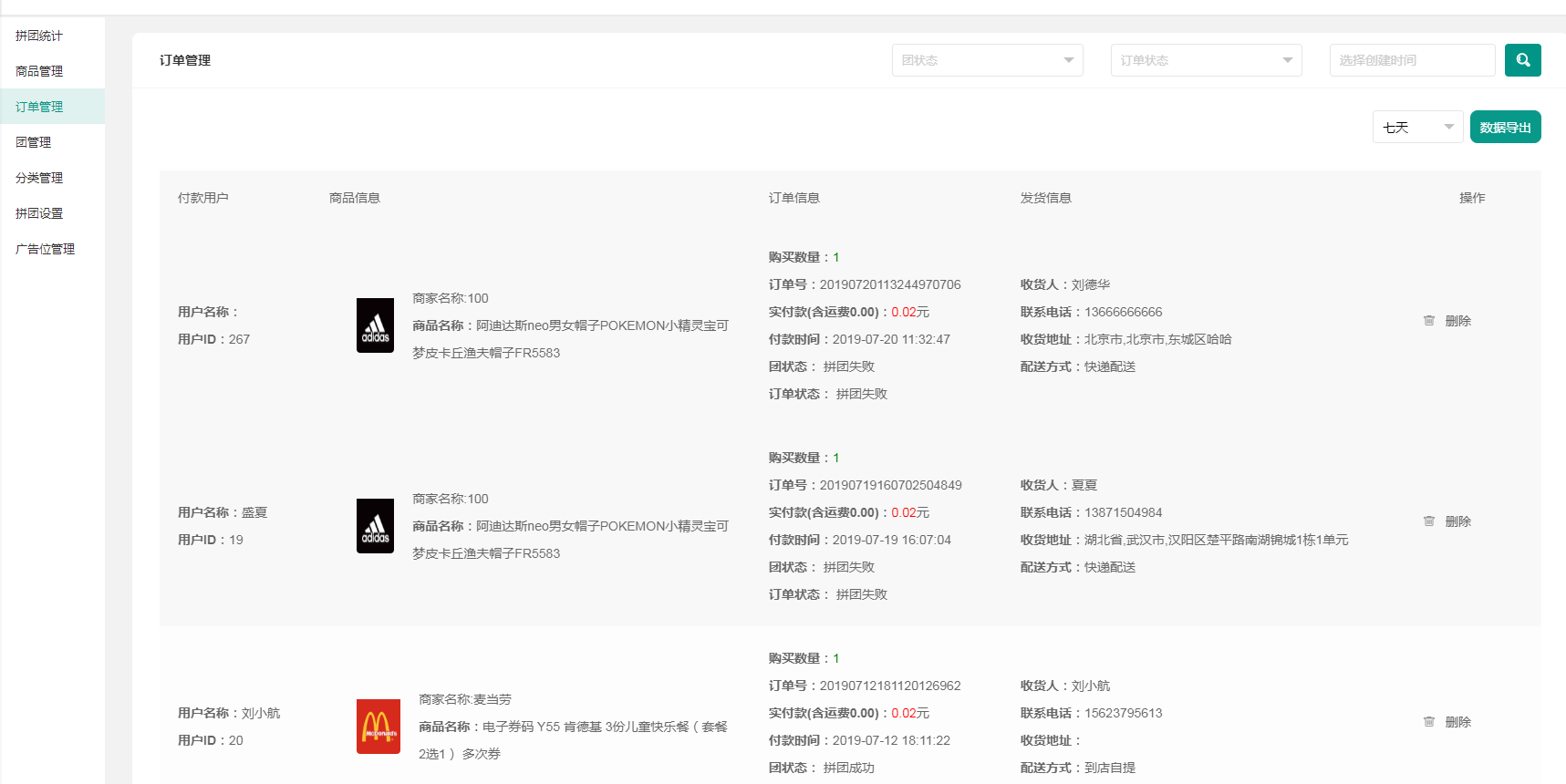Open the 订单状态 dropdown filter
Viewport: 1566px width, 784px height.
[x=1206, y=60]
